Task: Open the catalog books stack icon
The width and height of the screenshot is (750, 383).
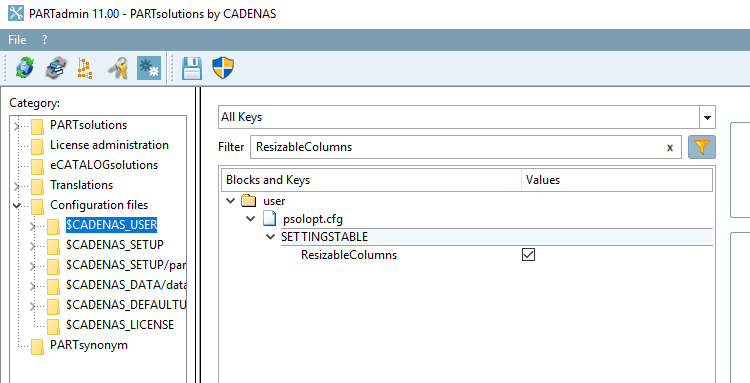Action: (56, 68)
